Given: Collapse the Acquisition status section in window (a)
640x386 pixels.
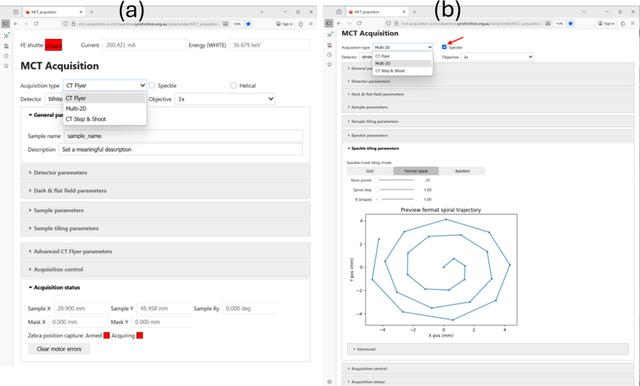Looking at the screenshot, I should pos(165,287).
